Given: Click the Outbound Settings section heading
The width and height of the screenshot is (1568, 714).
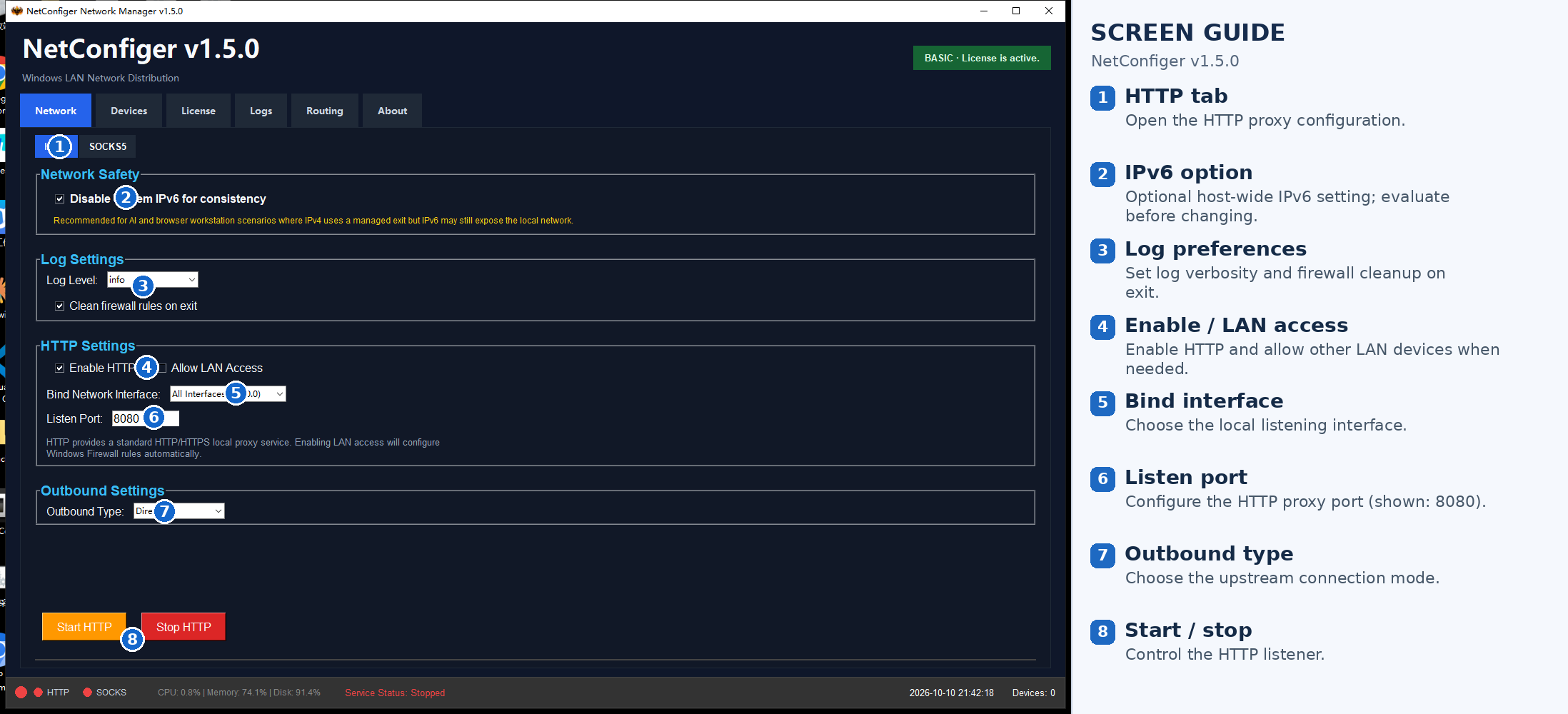Looking at the screenshot, I should (102, 491).
